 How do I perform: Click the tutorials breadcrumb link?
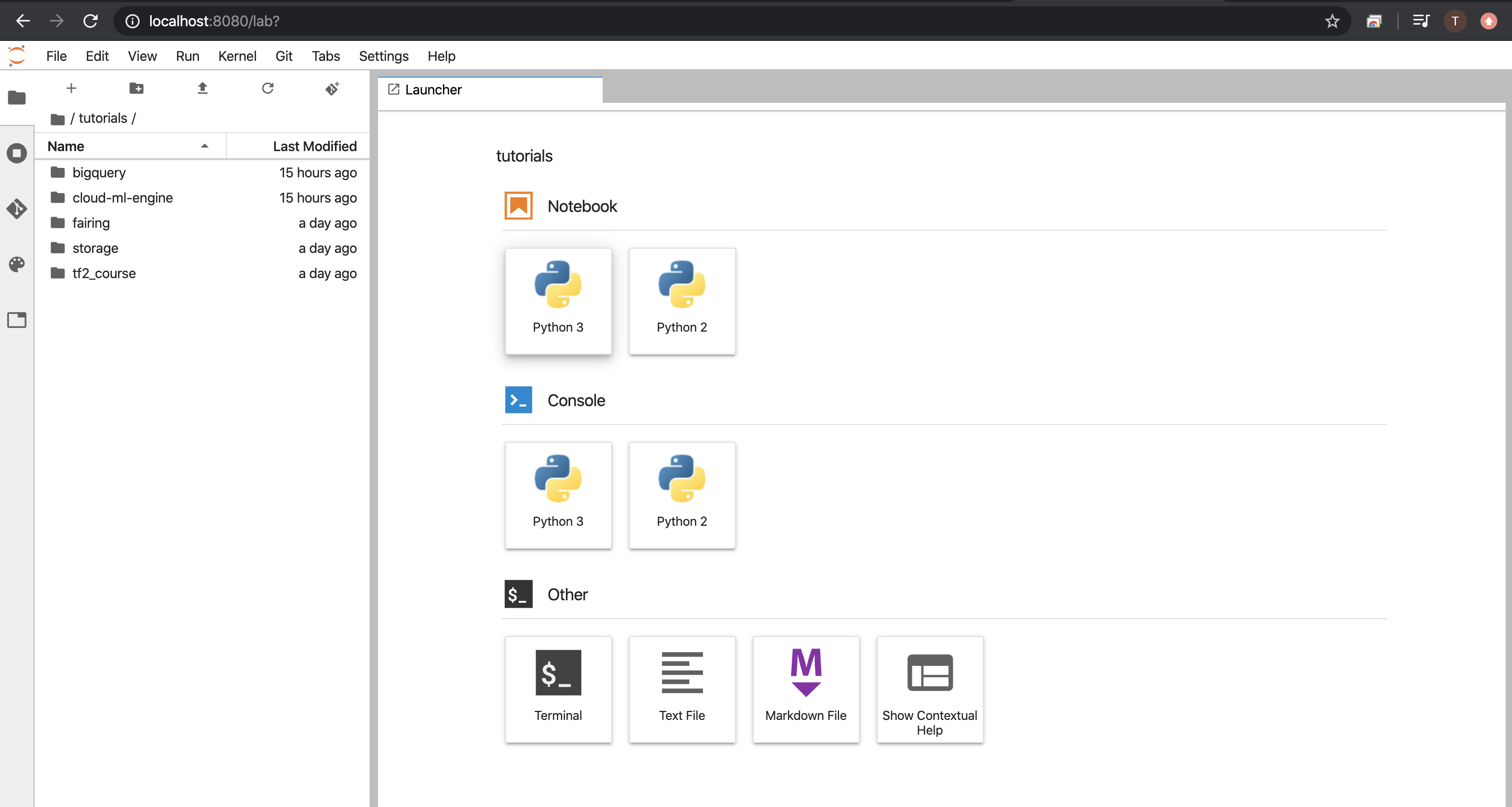coord(103,118)
